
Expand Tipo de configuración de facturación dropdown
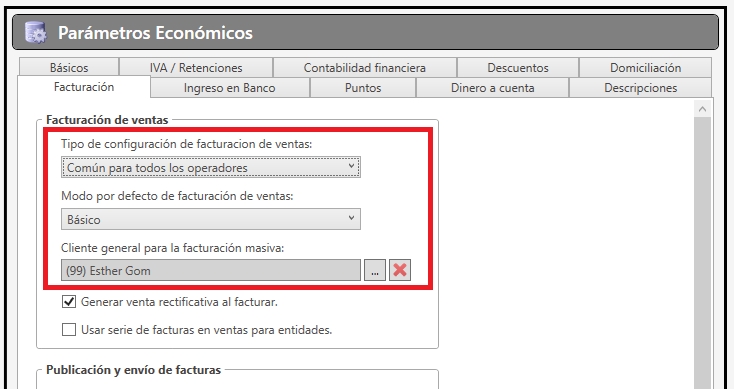tap(211, 167)
